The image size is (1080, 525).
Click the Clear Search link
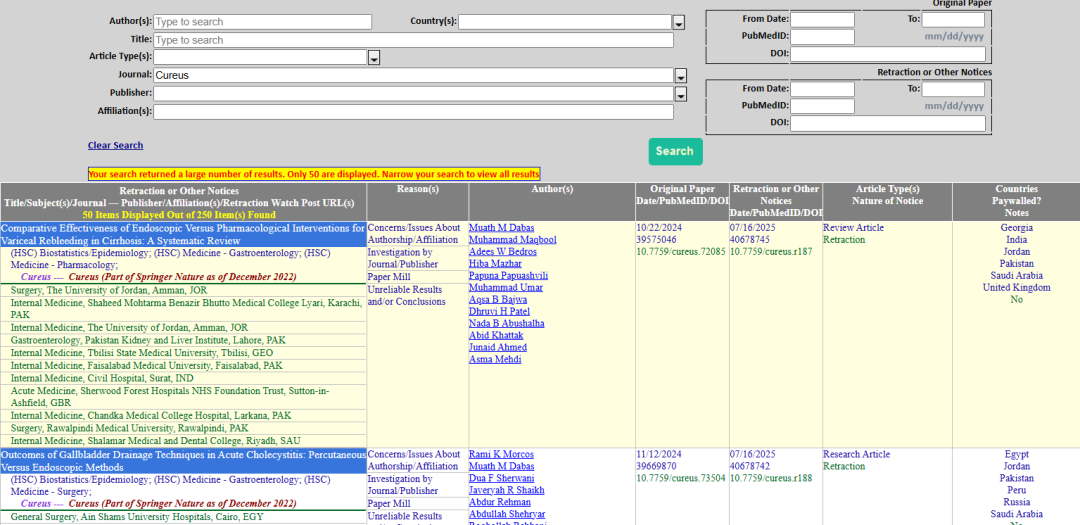click(115, 146)
